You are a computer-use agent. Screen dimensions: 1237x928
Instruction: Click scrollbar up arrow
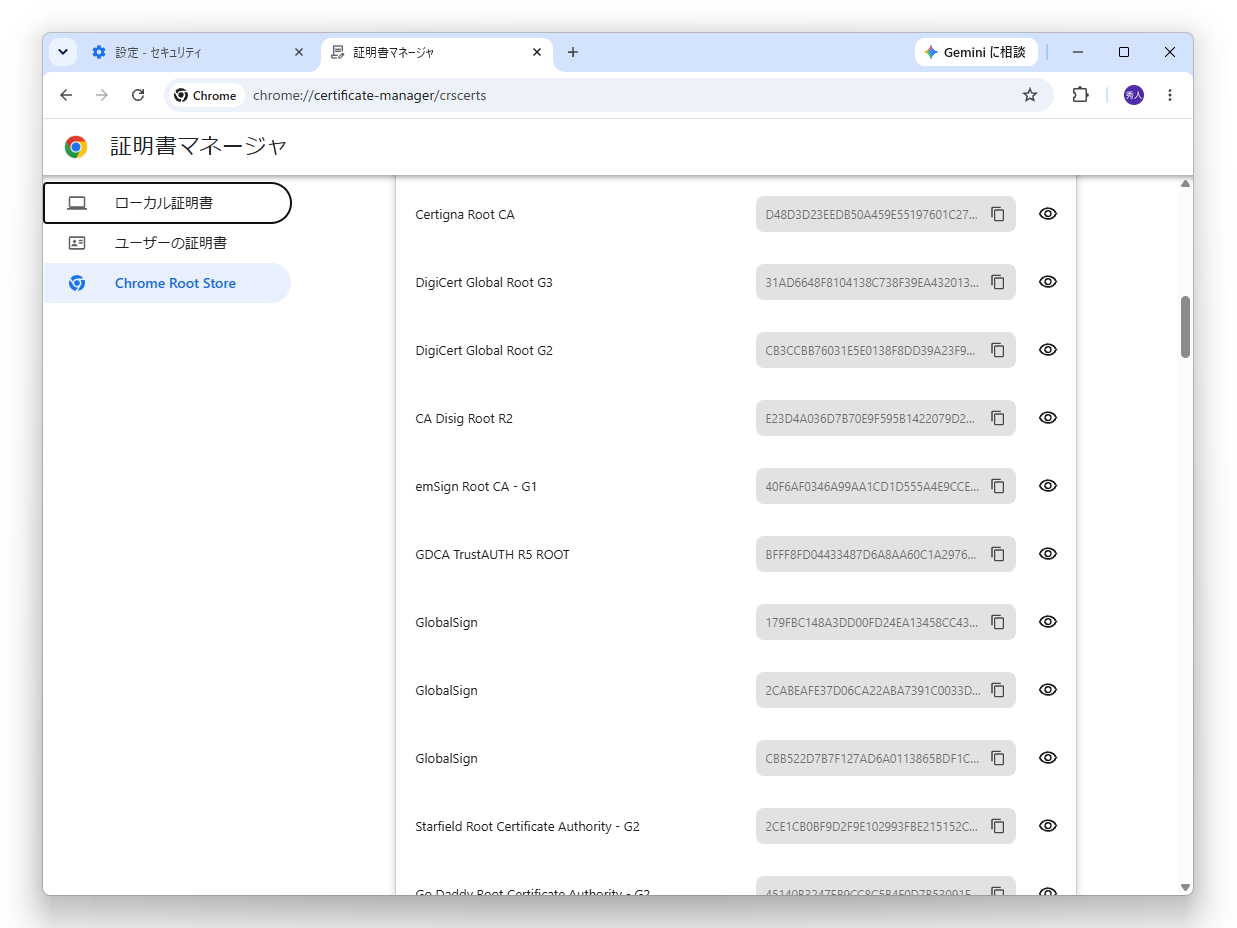(1185, 184)
